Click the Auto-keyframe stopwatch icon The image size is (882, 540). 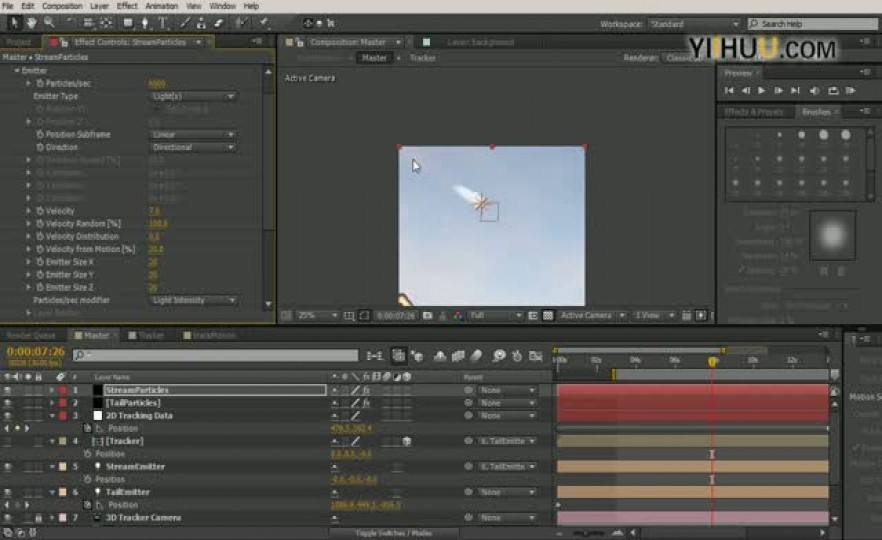[517, 356]
